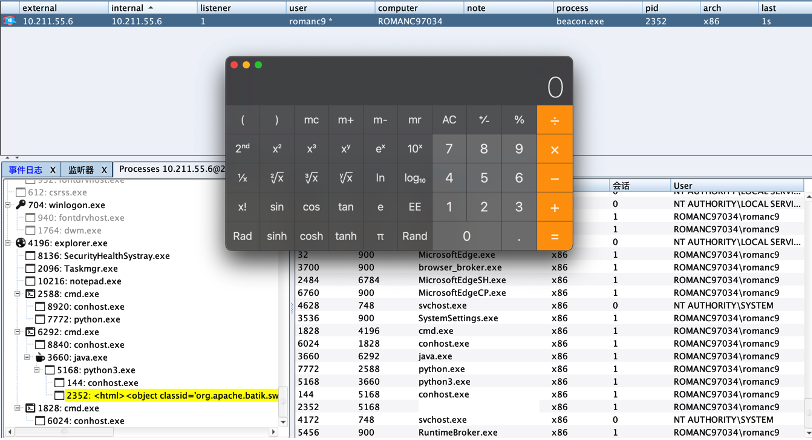
Task: Click the process column header
Action: [598, 8]
